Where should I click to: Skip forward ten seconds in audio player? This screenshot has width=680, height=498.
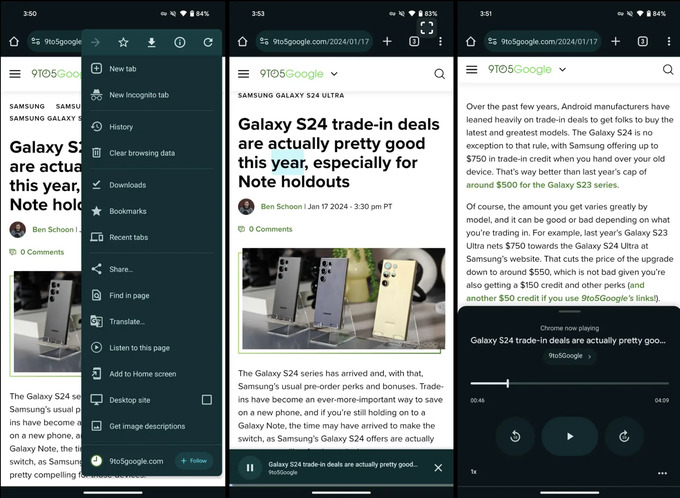(x=623, y=436)
